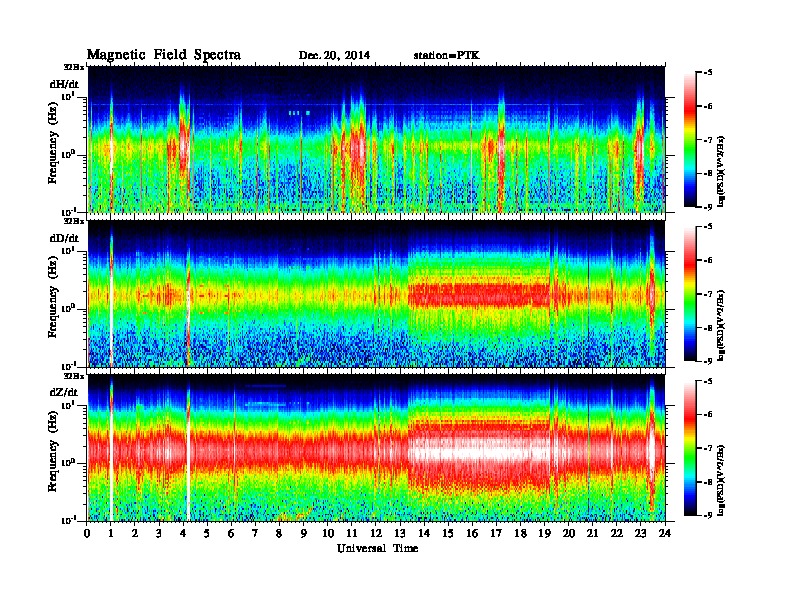The width and height of the screenshot is (792, 612).
Task: Click the color bar beside dZ/dt panel
Action: (690, 448)
